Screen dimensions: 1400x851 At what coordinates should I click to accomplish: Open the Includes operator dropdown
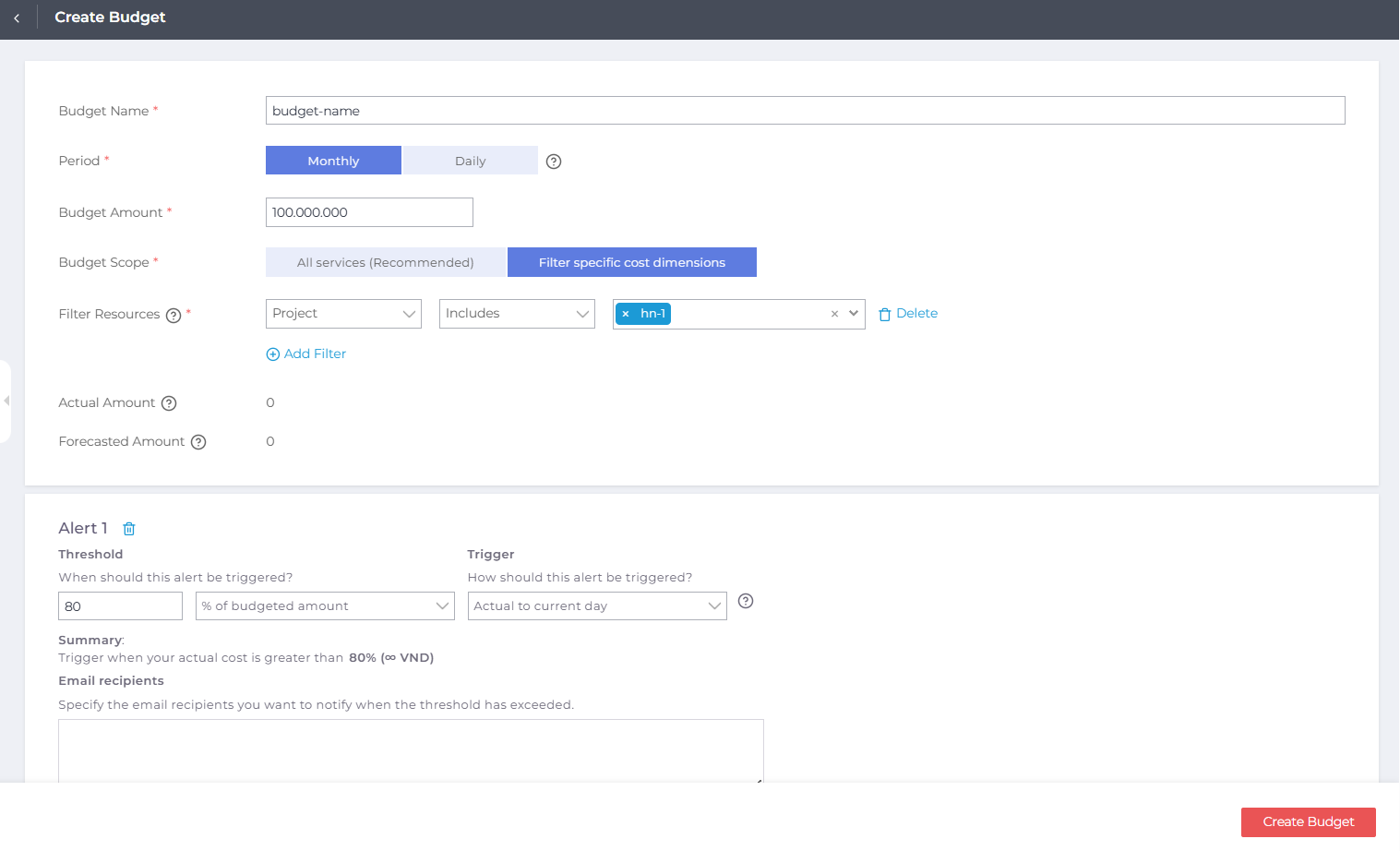pos(517,314)
